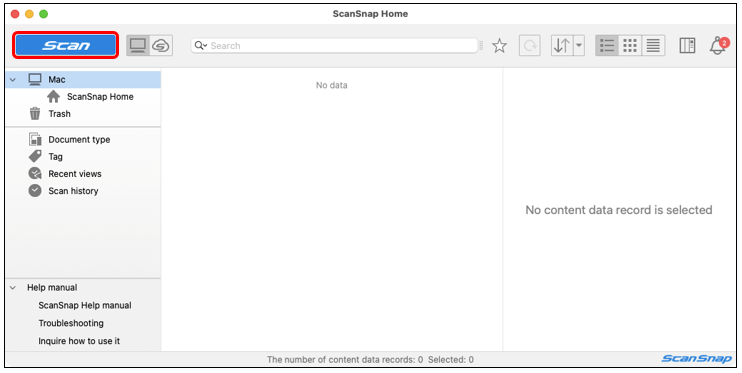742x373 pixels.
Task: Click the search bar resize handle
Action: click(481, 45)
